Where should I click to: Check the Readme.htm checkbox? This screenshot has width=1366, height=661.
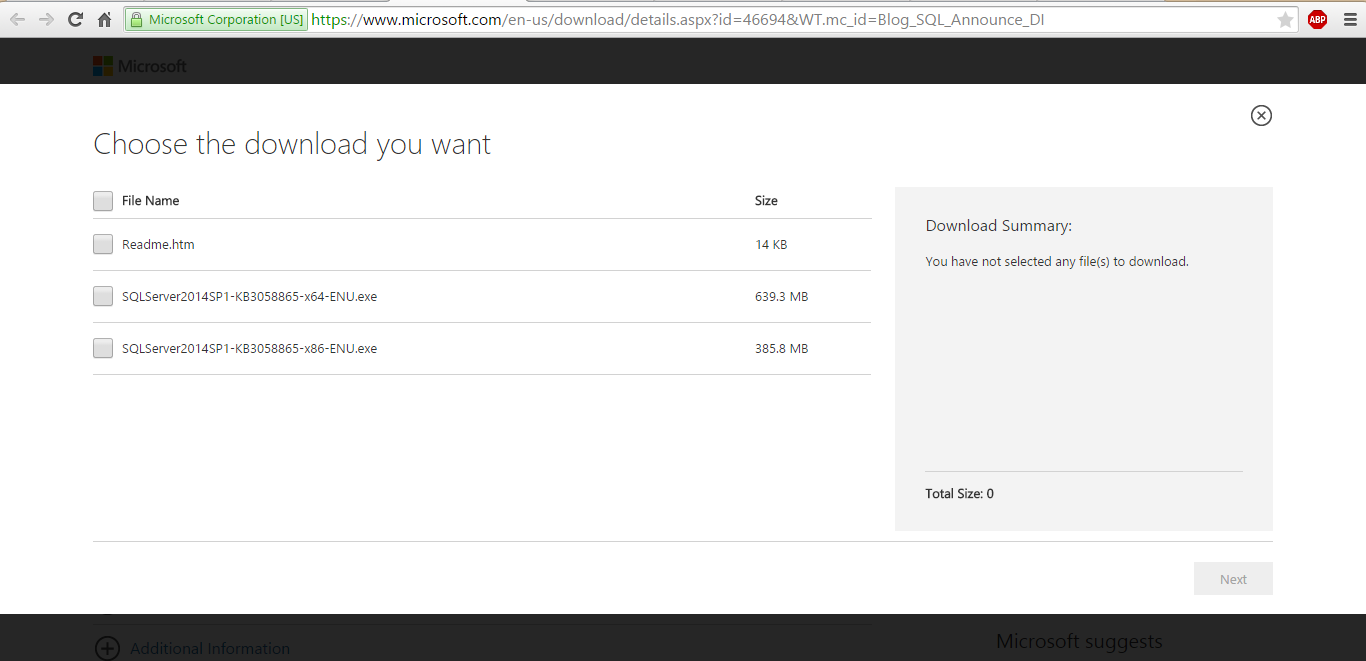point(103,244)
